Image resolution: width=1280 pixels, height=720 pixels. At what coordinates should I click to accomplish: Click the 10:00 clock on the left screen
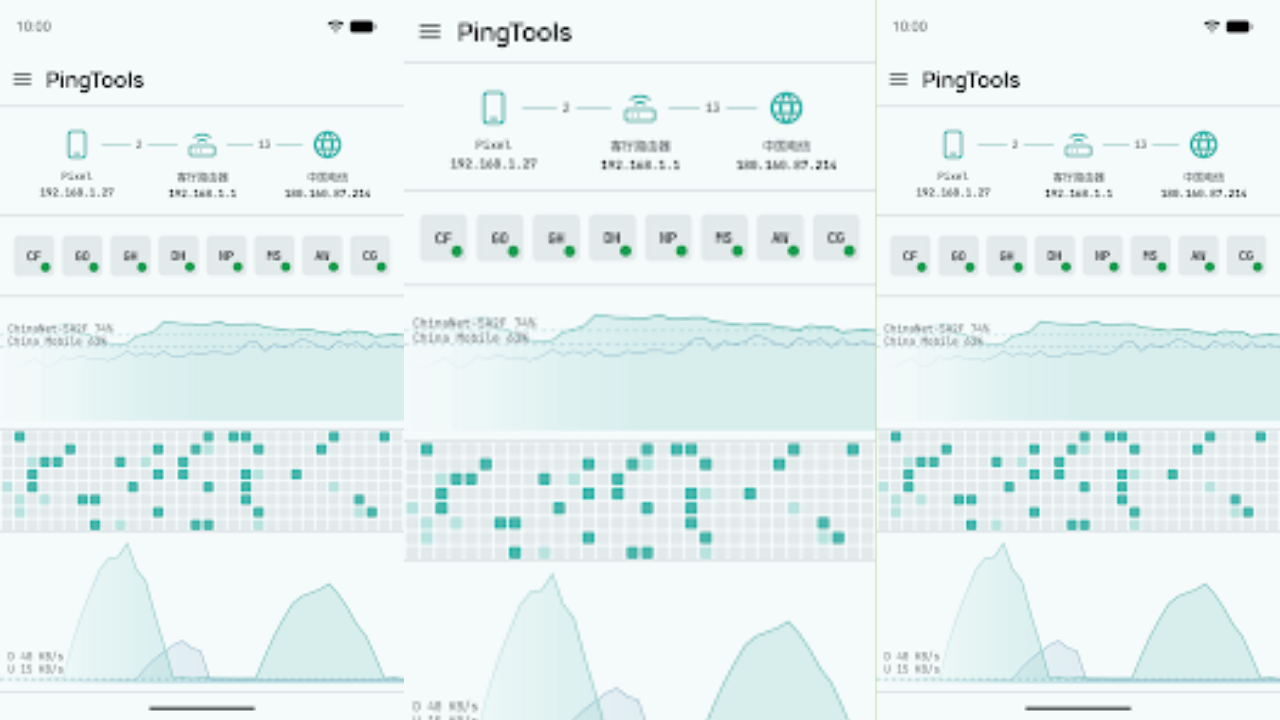[33, 27]
